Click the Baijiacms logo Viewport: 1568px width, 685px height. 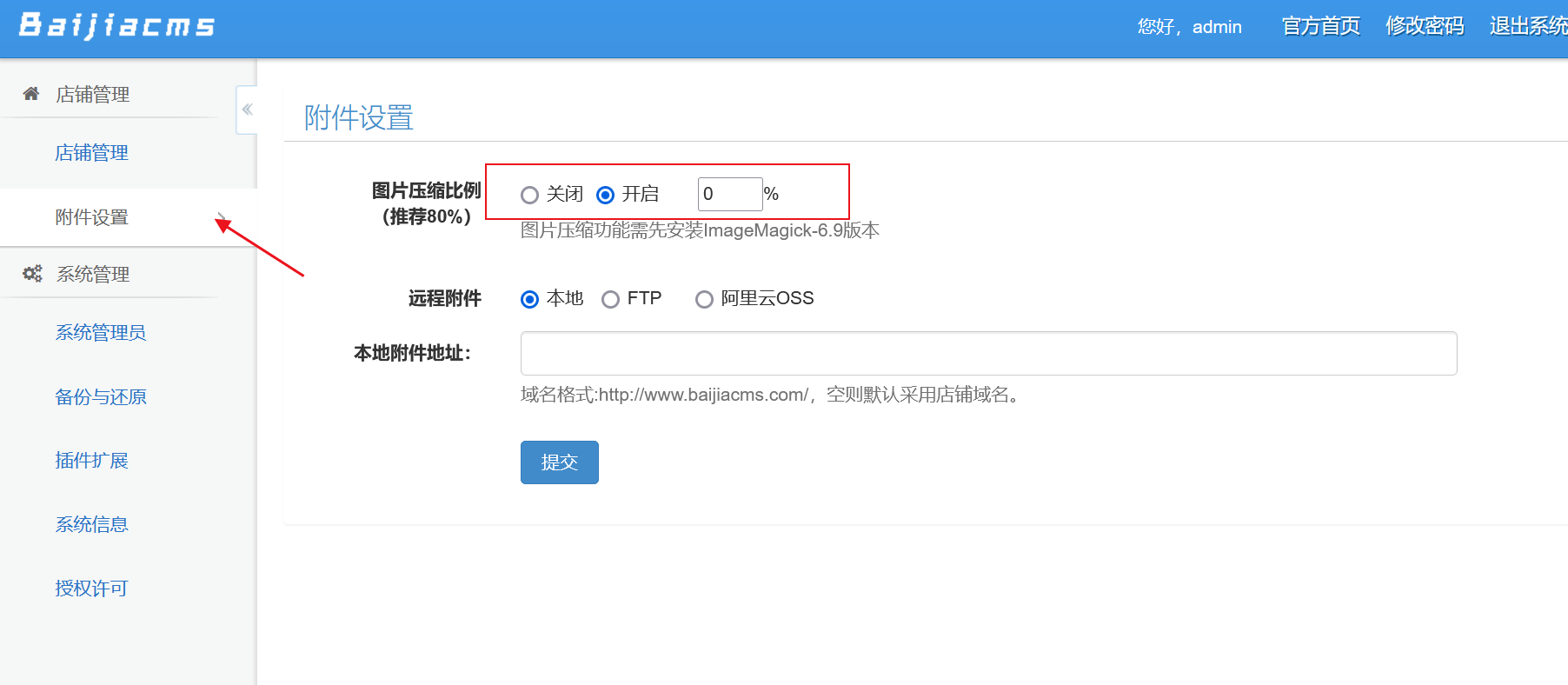pos(116,25)
